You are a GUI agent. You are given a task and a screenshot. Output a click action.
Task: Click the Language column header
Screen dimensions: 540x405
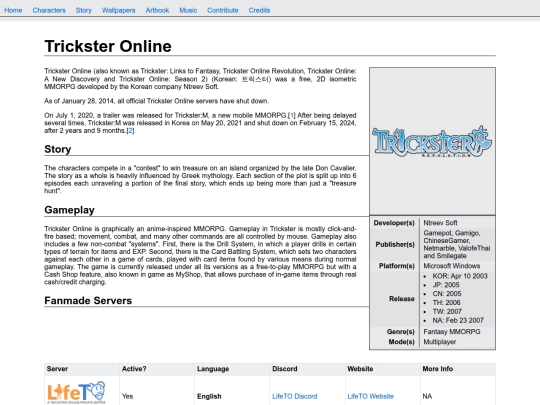tap(213, 369)
